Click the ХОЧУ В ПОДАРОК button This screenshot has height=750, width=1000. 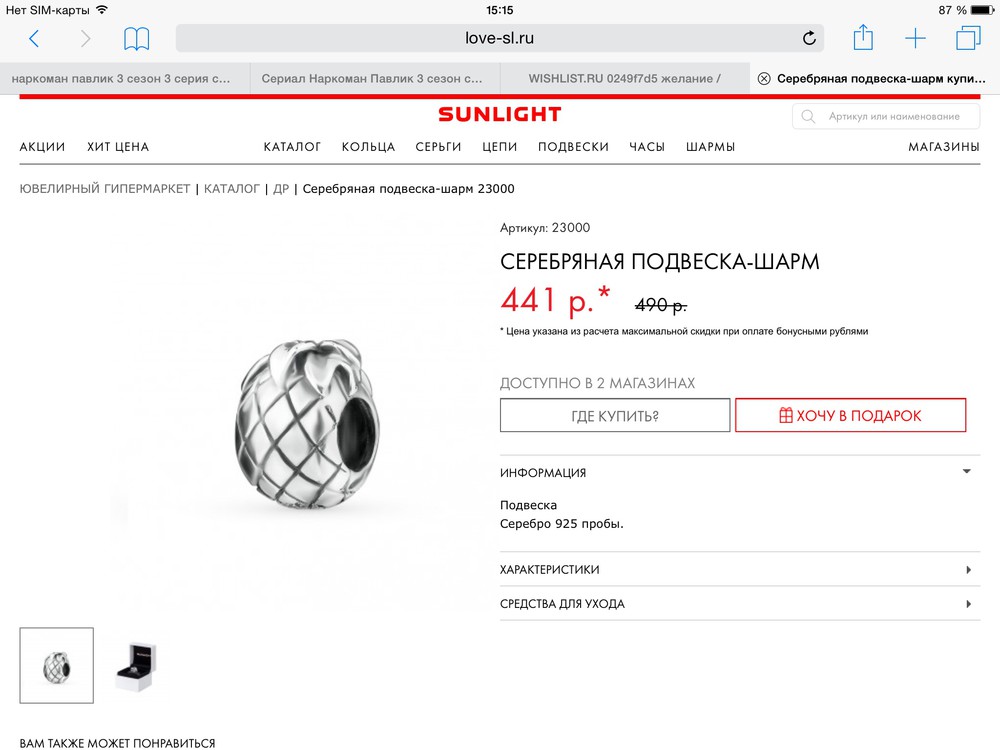point(851,415)
